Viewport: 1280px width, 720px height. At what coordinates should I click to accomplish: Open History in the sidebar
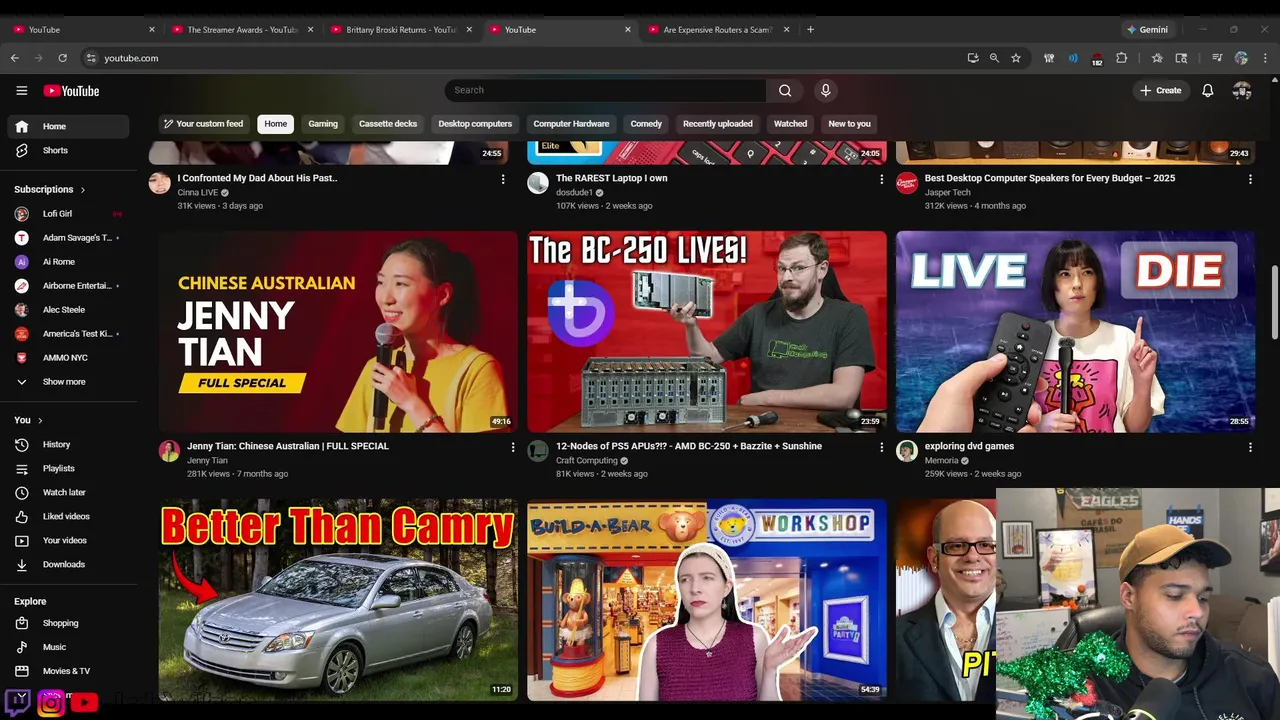(x=68, y=445)
